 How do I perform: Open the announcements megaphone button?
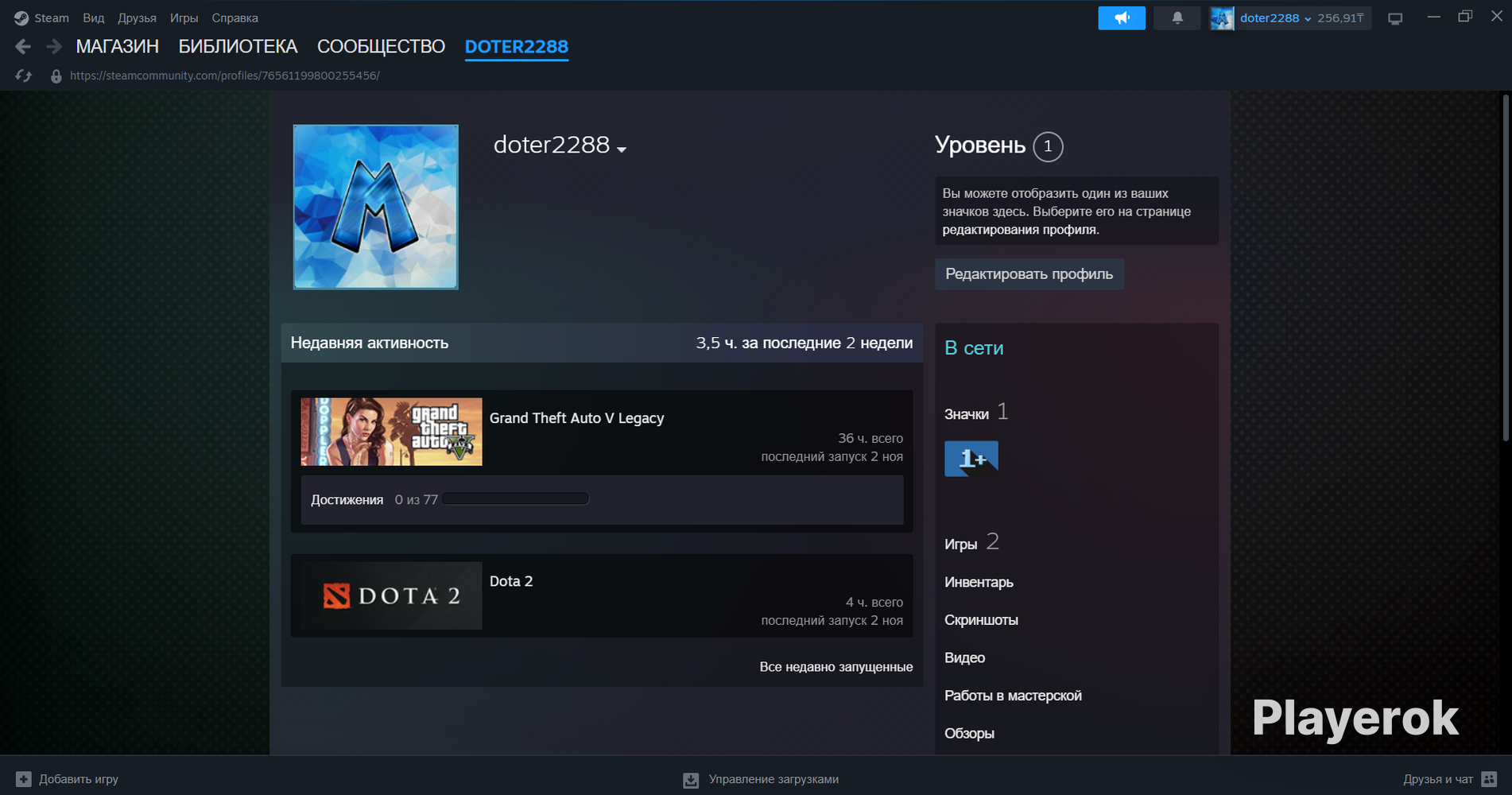click(1122, 17)
